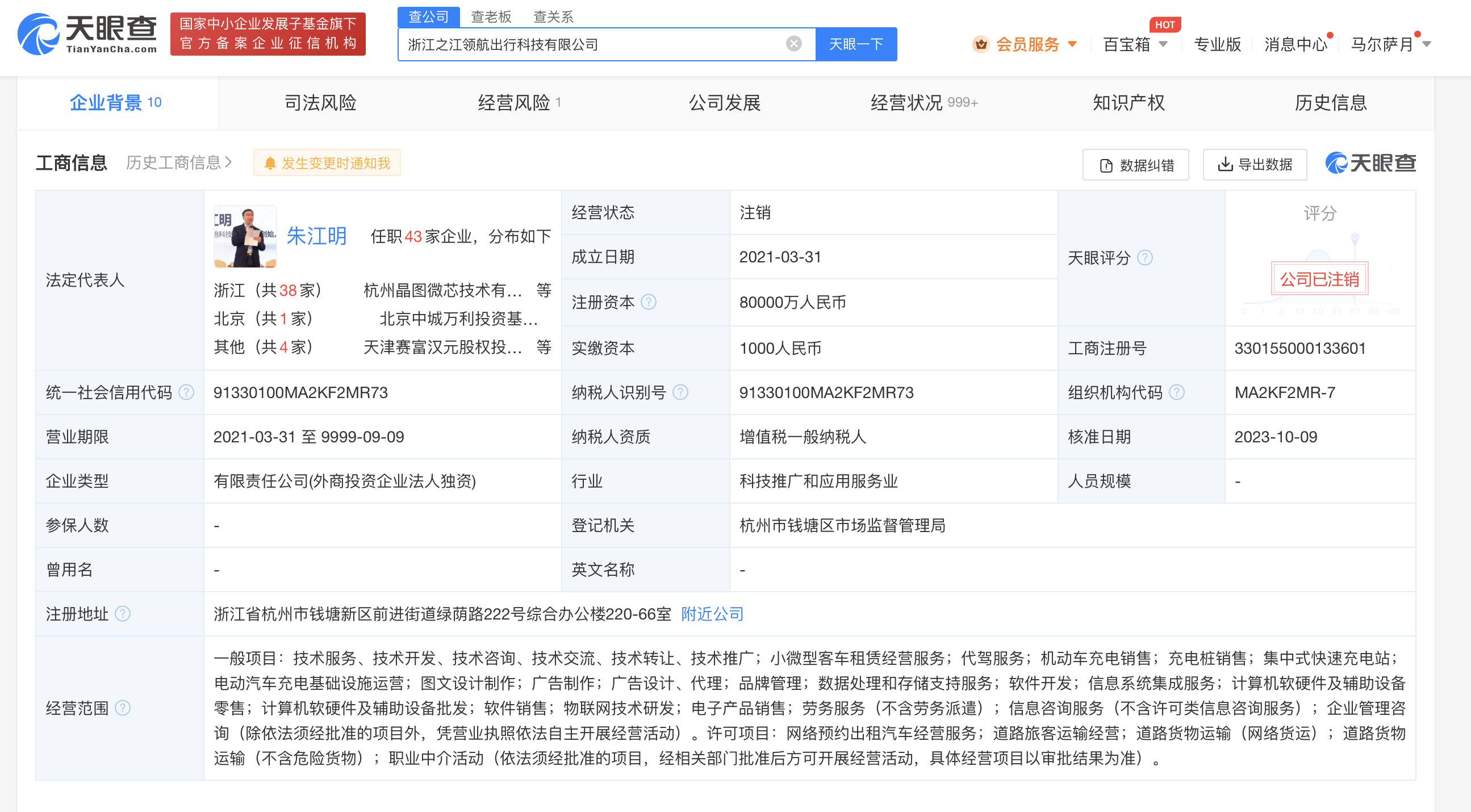Click the 公司已注销 score stamp
Viewport: 1471px width, 812px height.
click(1319, 279)
